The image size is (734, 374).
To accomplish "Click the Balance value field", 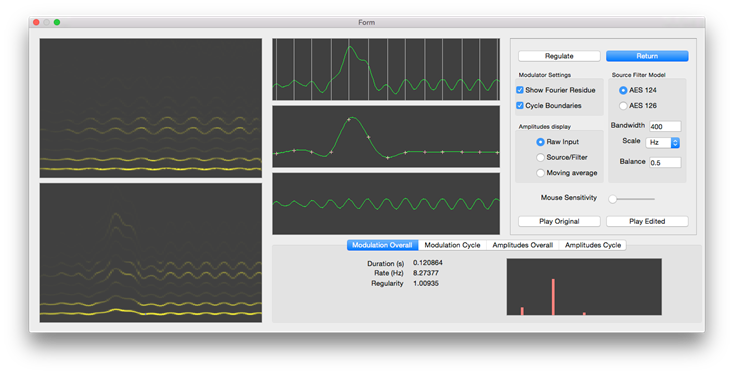I will tap(665, 162).
